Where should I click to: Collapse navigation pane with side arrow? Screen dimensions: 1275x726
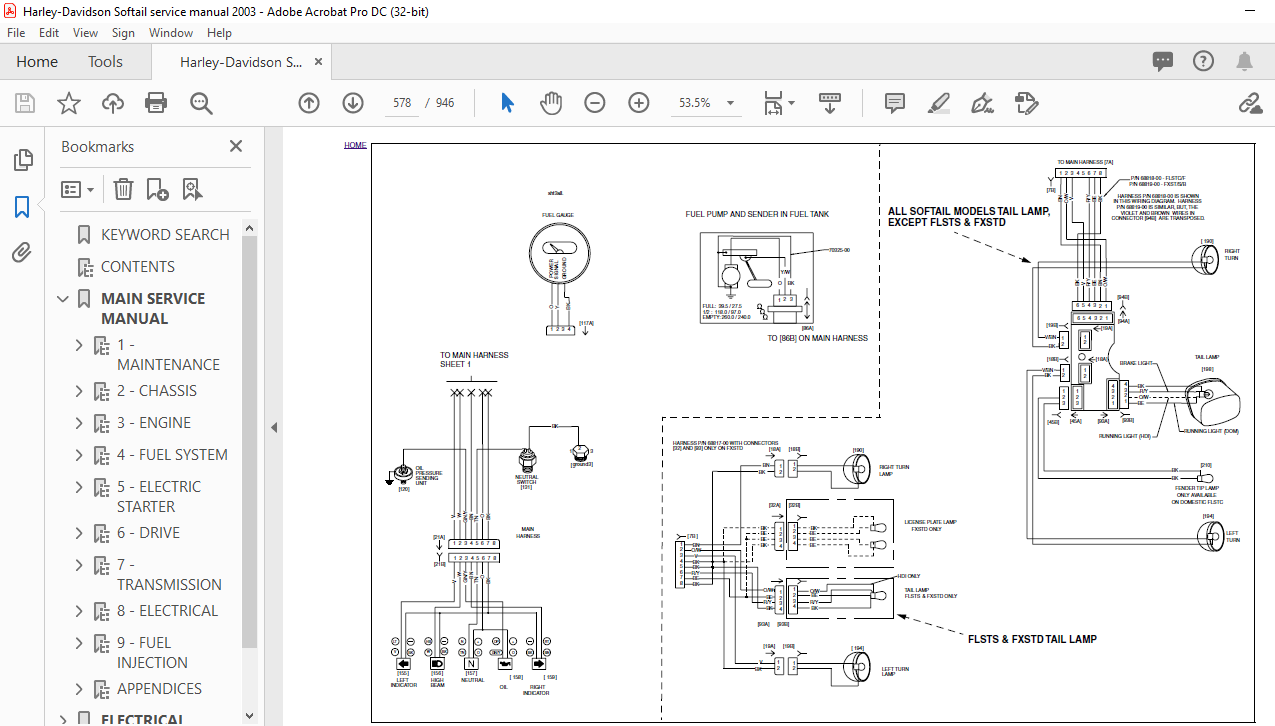point(273,427)
